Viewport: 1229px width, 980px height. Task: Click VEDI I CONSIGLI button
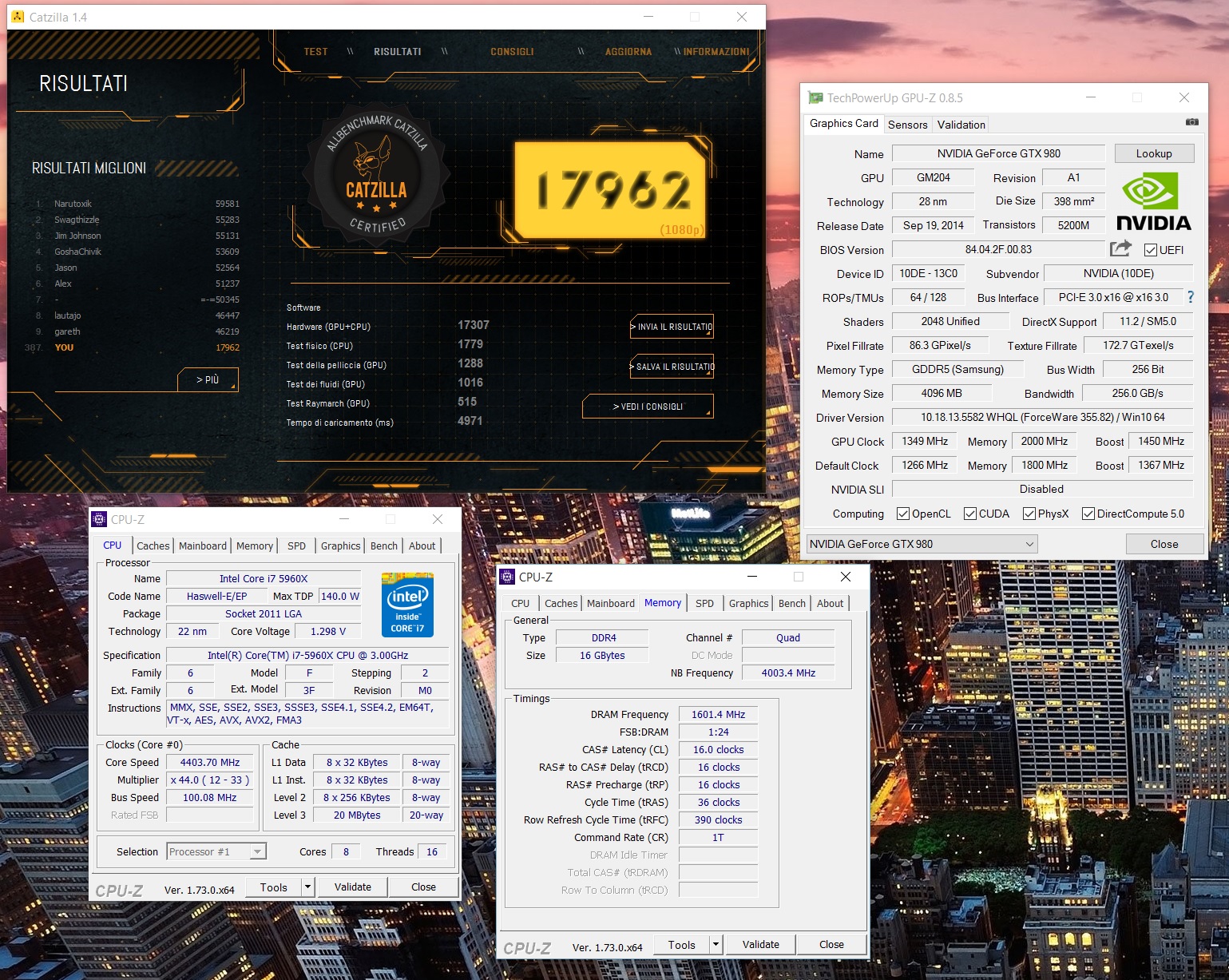coord(648,406)
